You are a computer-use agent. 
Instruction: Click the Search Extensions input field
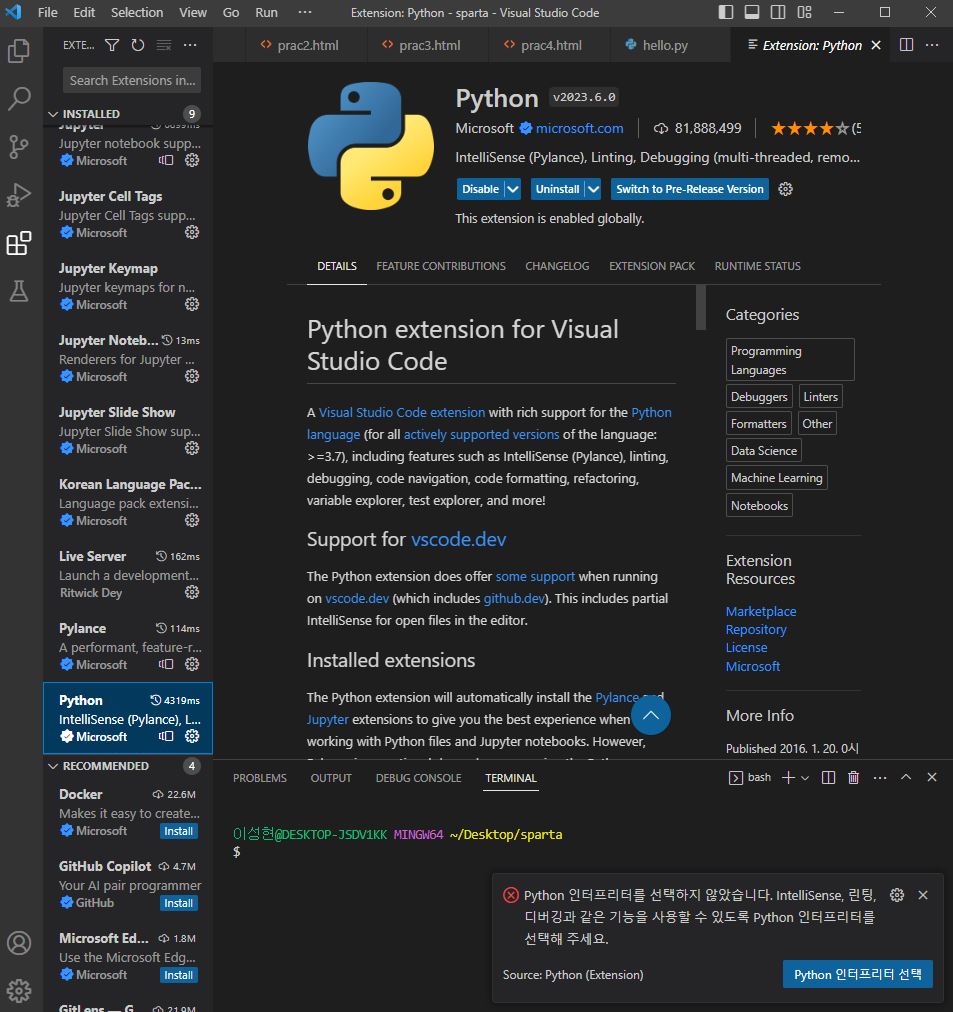[x=132, y=81]
